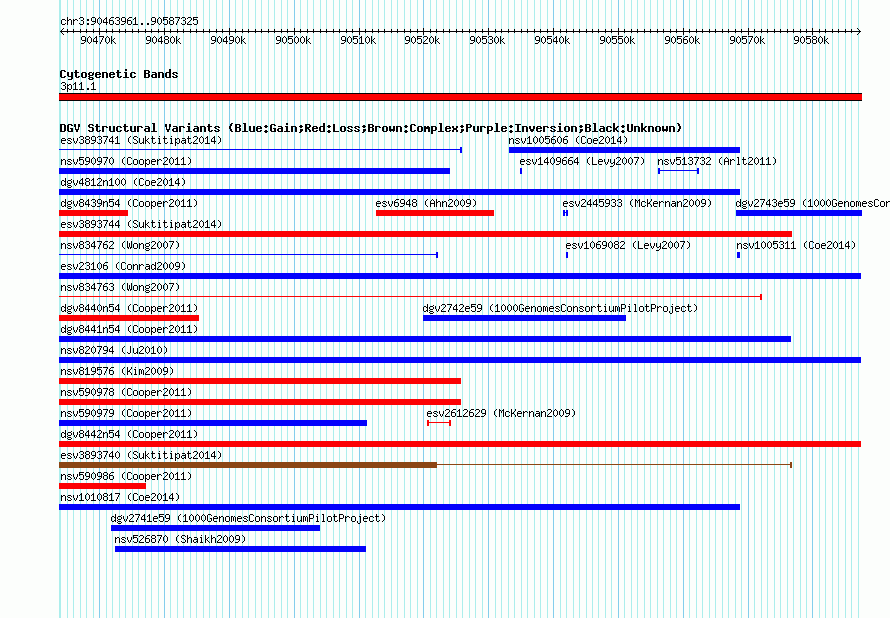
Task: Click the nsv819576 (Kim2009) label
Action: (117, 371)
